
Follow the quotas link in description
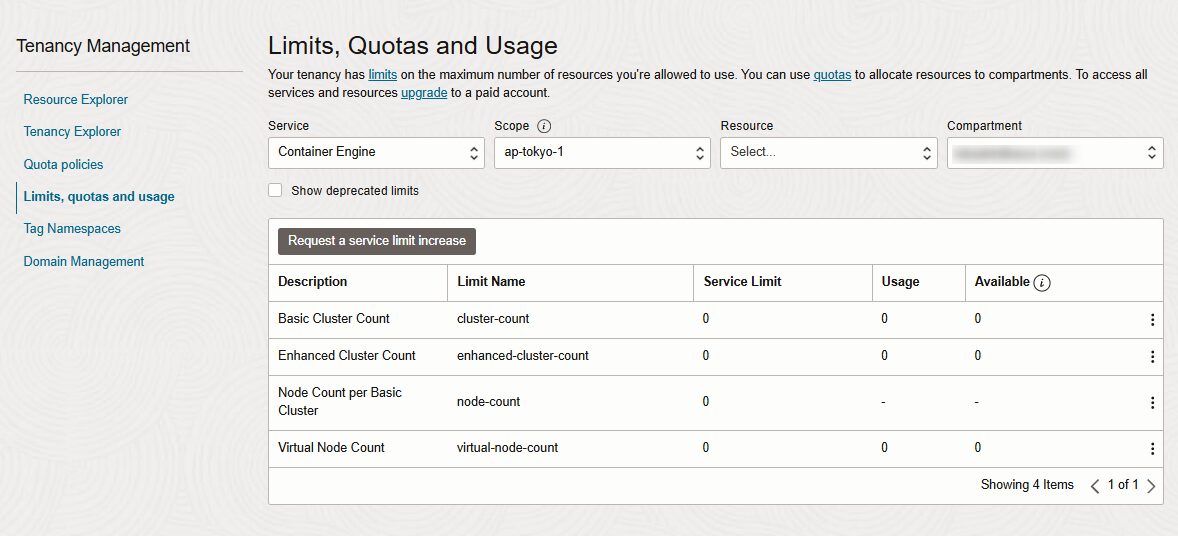coord(832,74)
